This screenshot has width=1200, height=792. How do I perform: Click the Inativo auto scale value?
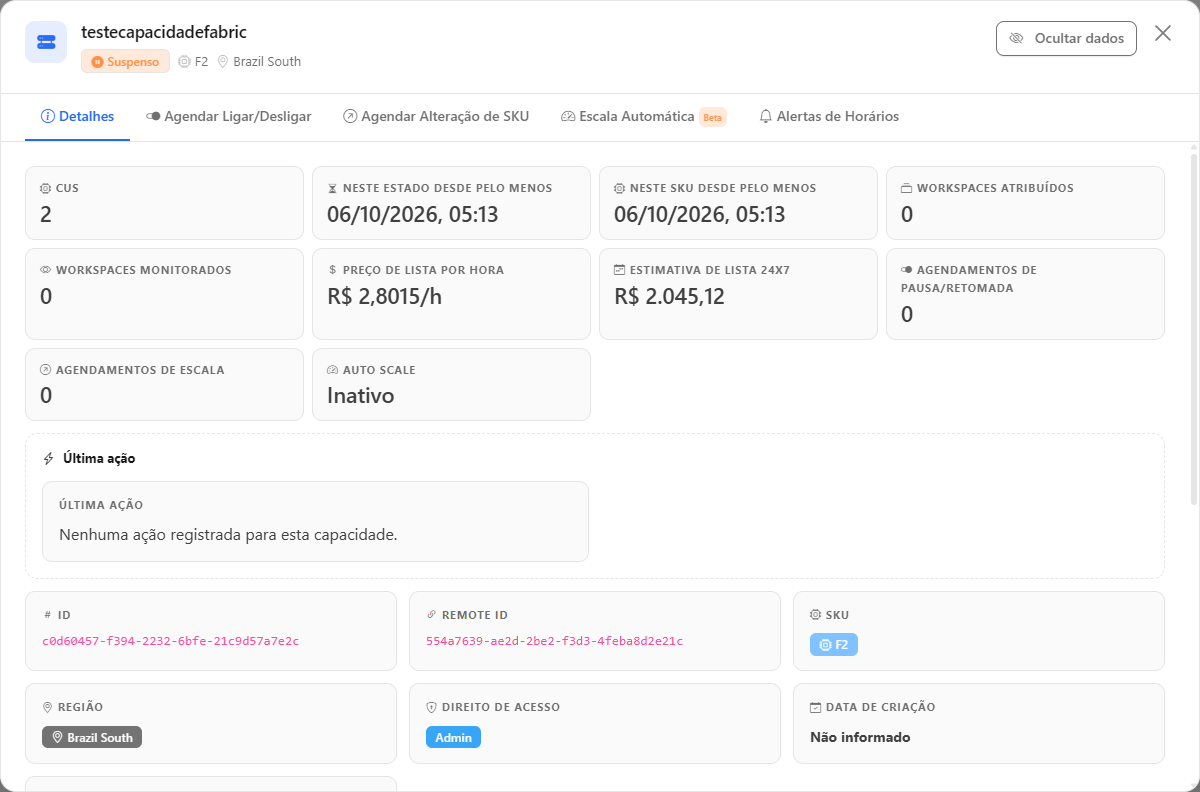[360, 396]
